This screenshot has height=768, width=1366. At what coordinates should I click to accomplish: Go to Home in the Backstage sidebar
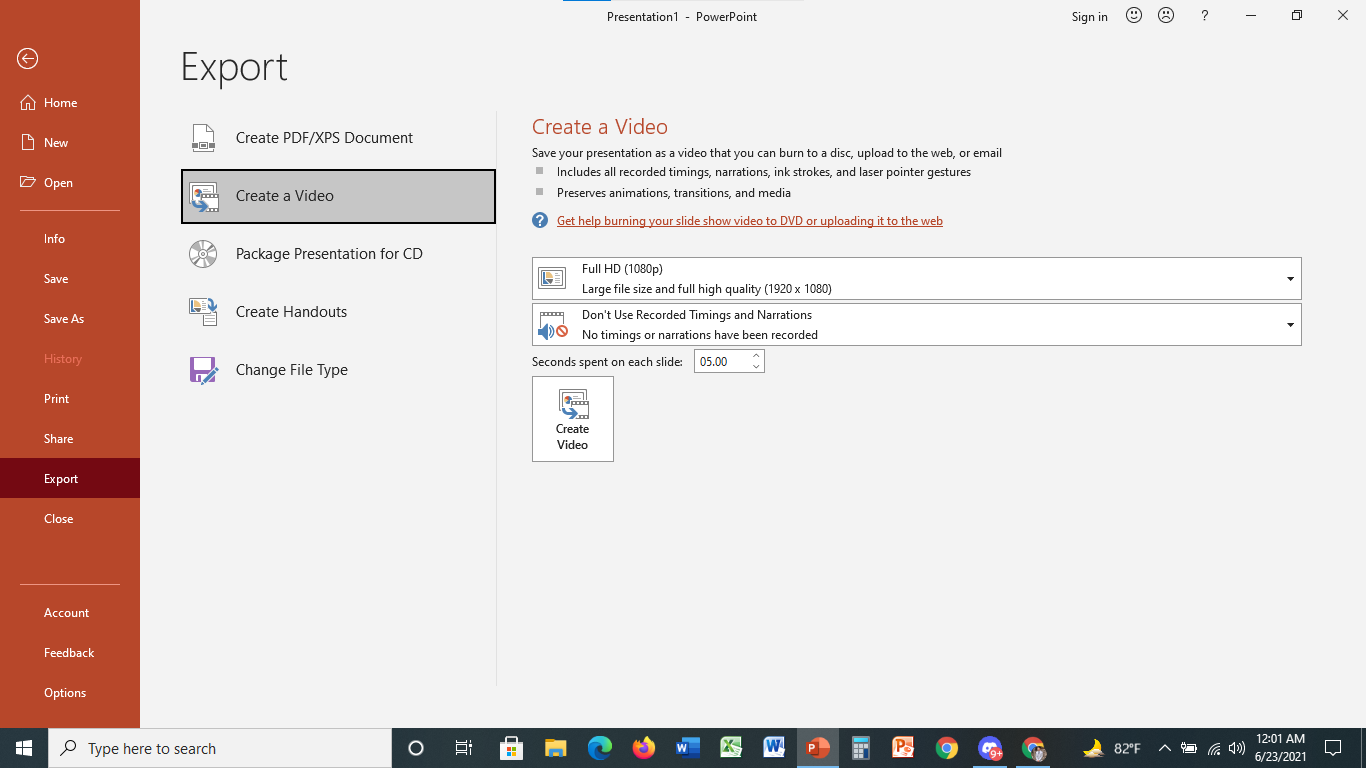click(70, 103)
